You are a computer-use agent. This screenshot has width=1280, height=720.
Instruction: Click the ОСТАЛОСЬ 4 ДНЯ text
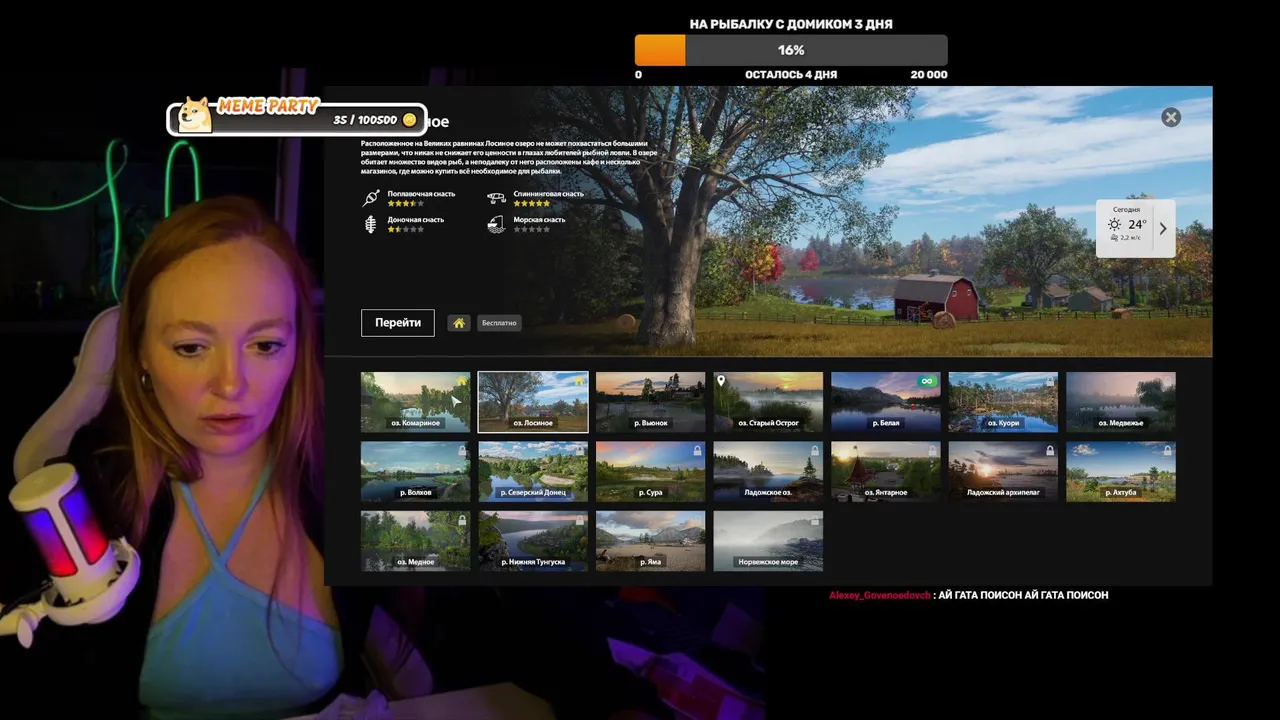(x=791, y=75)
